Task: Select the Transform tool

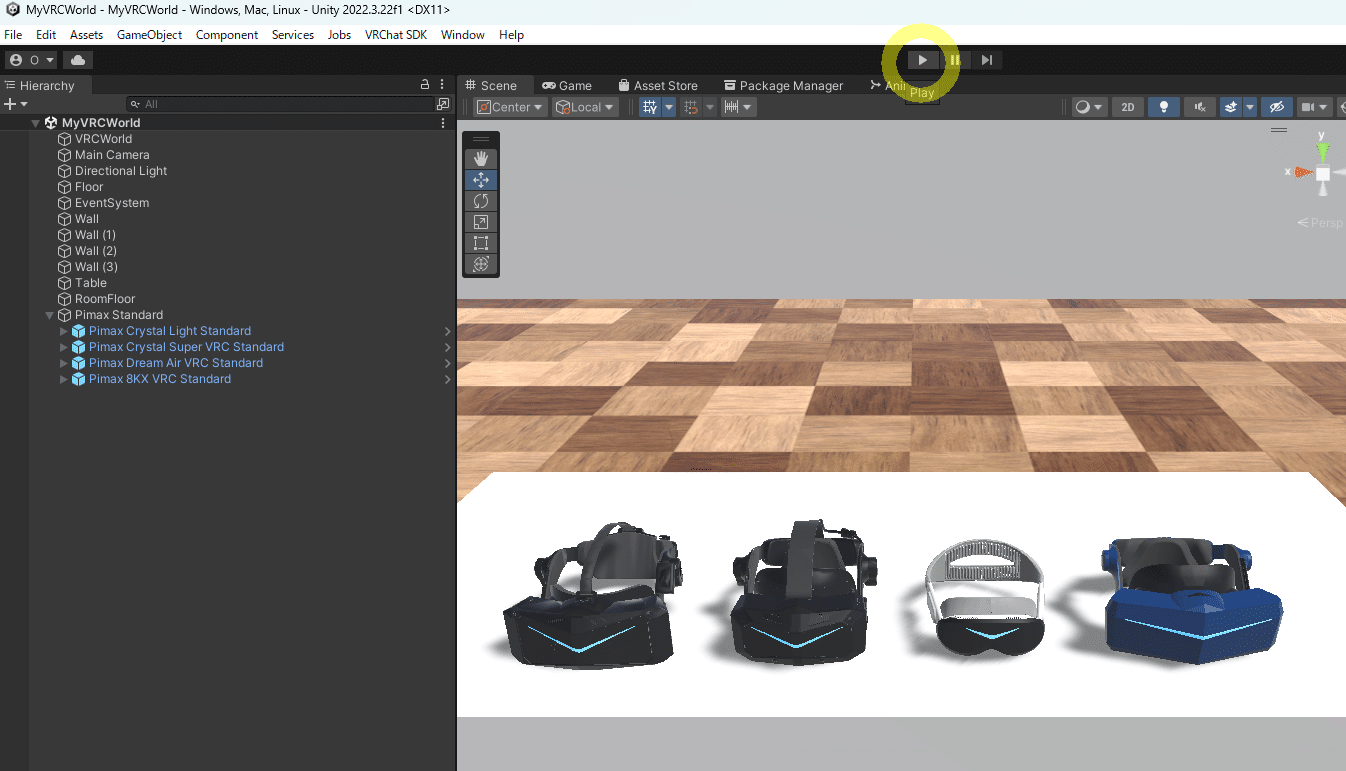Action: click(481, 264)
